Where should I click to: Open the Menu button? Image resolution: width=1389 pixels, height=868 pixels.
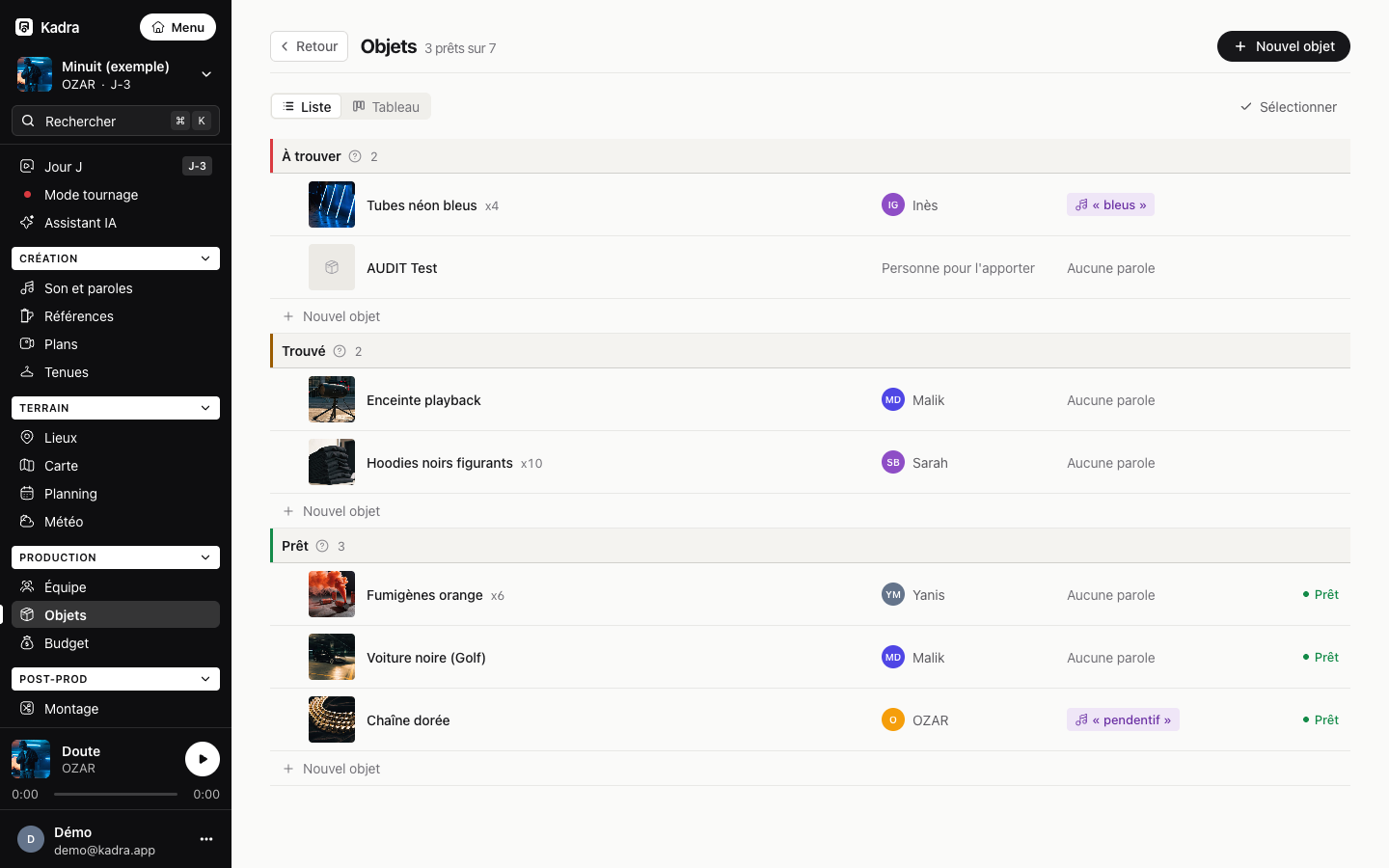pos(178,27)
